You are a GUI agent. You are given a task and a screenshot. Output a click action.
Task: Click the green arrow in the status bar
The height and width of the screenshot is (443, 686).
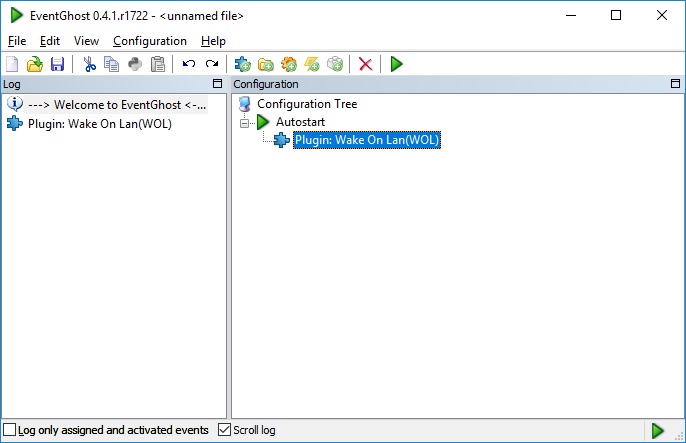tap(657, 431)
